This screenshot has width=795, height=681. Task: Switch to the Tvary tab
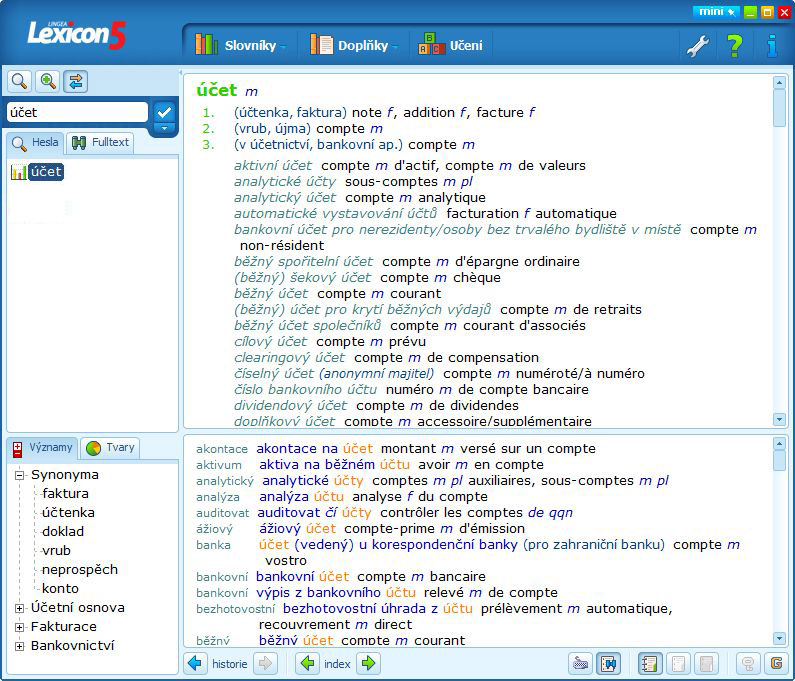tap(111, 448)
